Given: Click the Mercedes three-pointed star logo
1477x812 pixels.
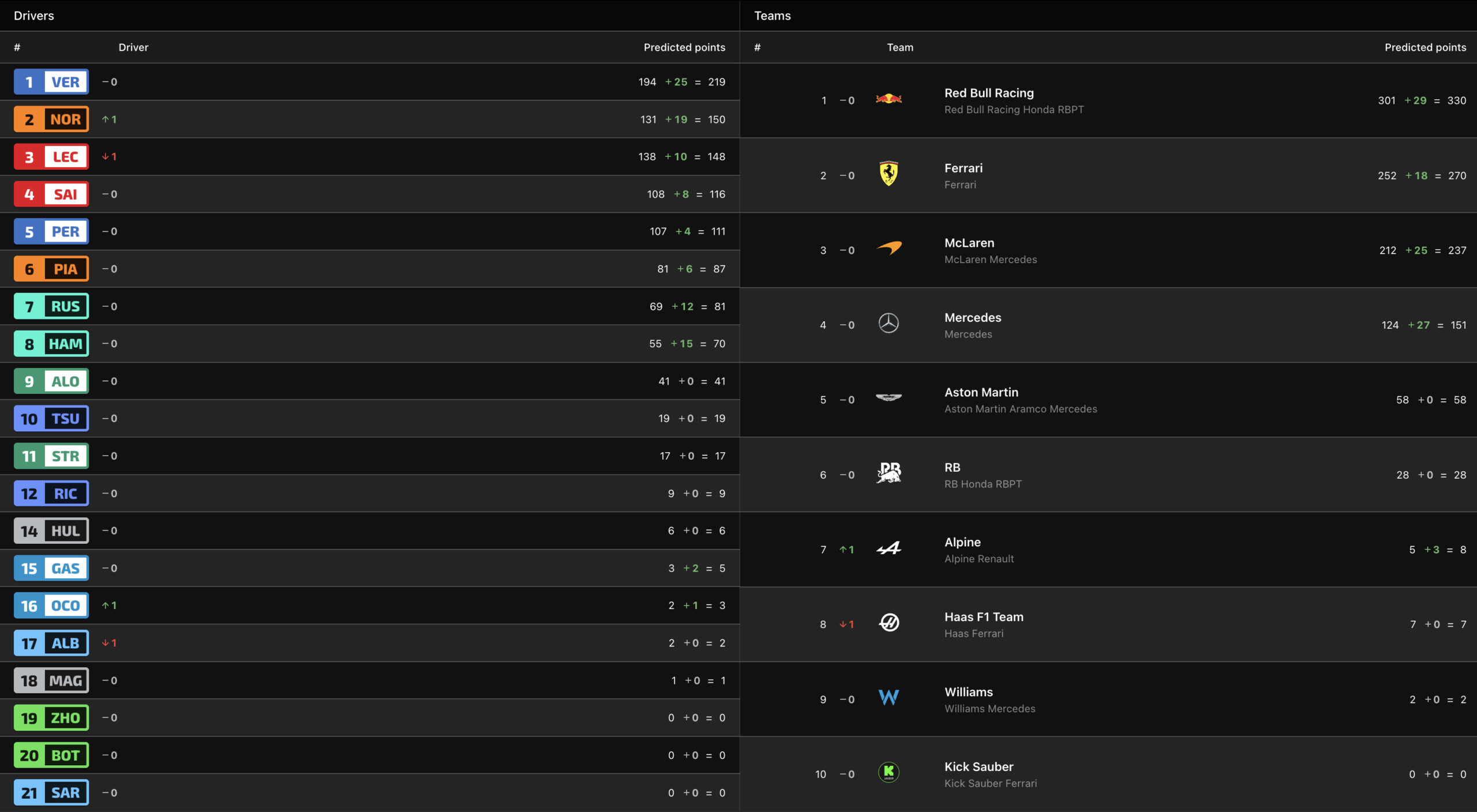Looking at the screenshot, I should coord(889,323).
